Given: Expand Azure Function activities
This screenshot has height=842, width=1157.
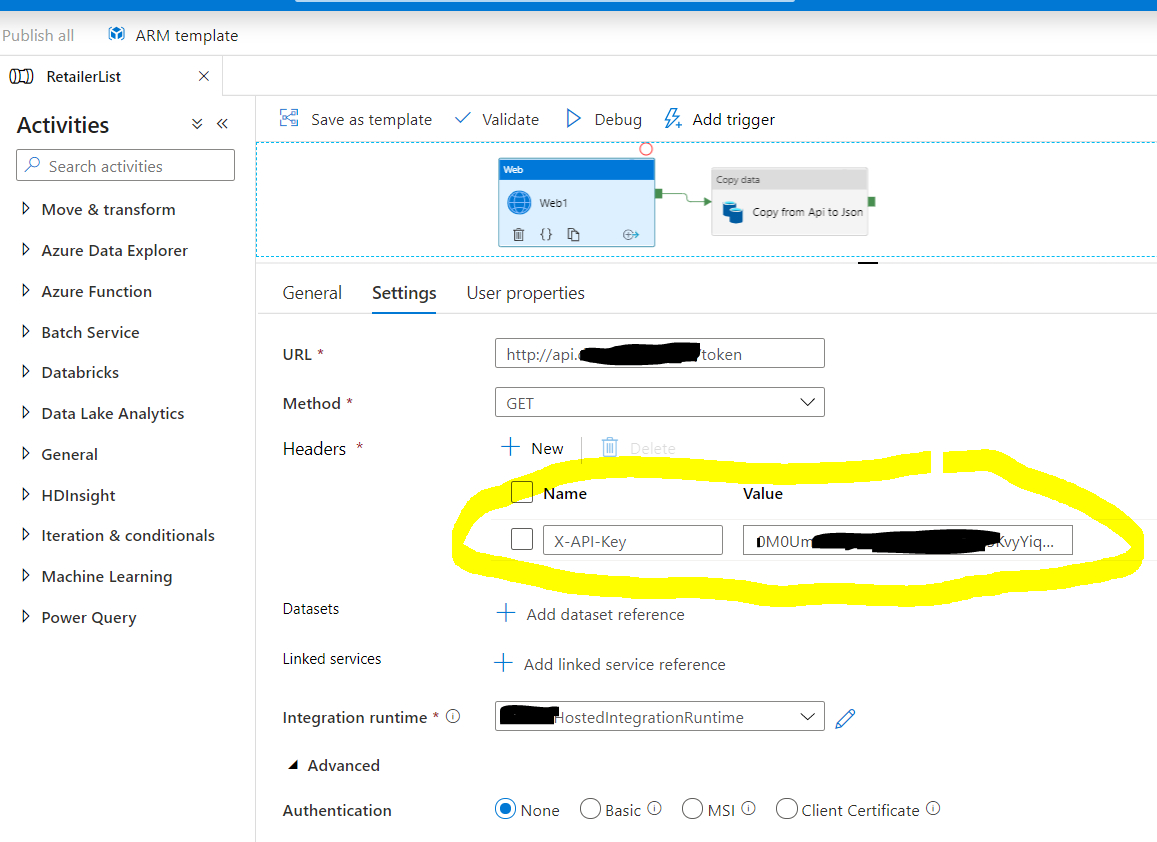Looking at the screenshot, I should pos(26,291).
